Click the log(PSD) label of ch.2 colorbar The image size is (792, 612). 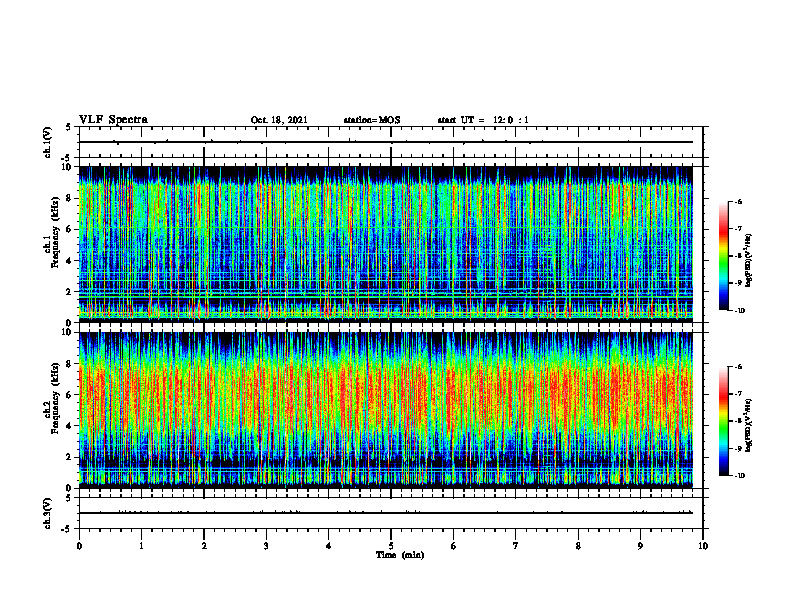click(749, 425)
